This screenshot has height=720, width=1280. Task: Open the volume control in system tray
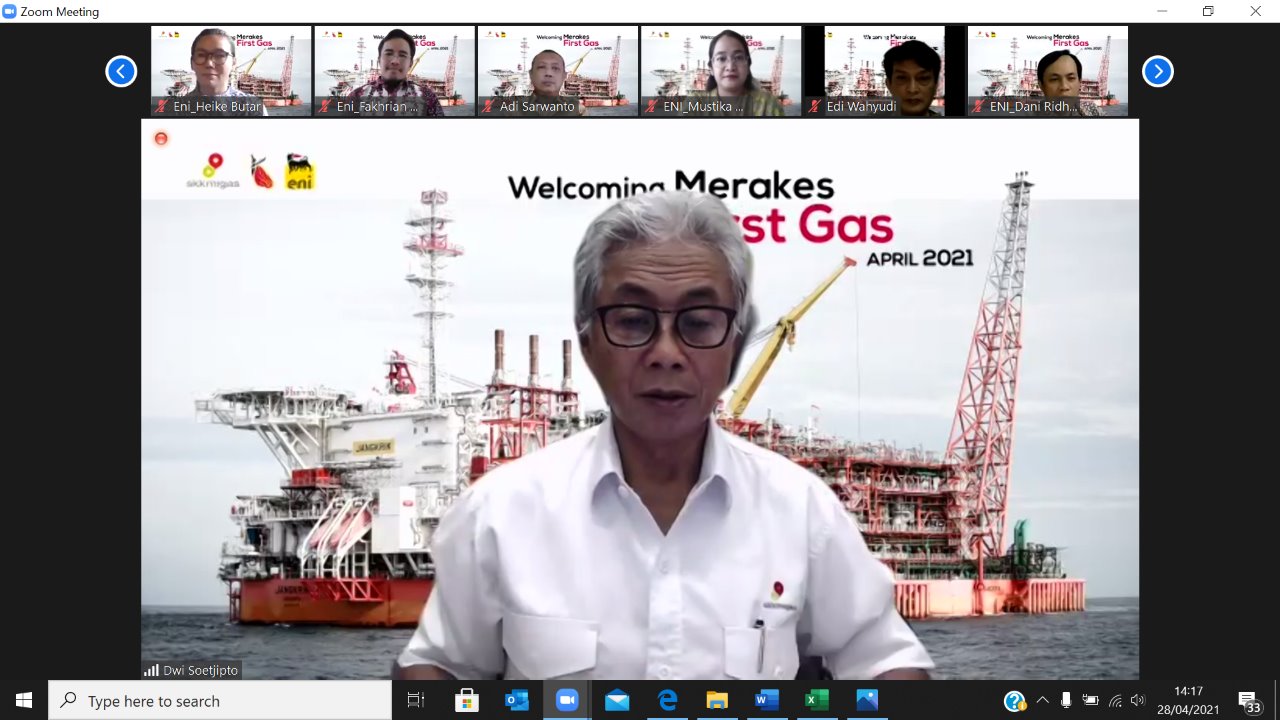pos(1137,700)
